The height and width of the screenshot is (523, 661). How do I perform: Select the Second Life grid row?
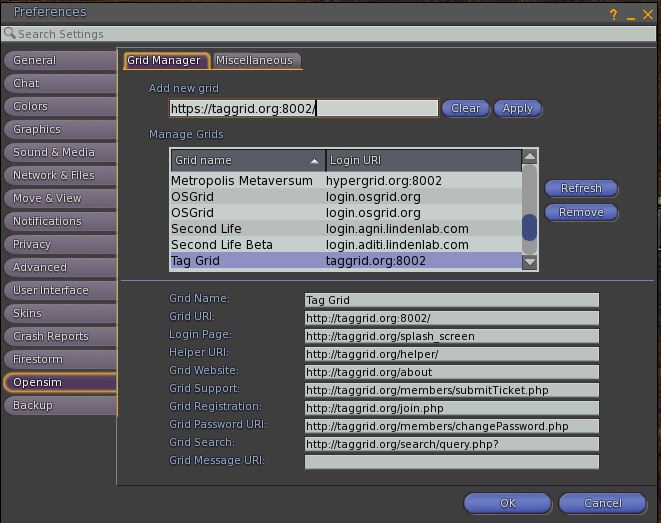click(346, 229)
